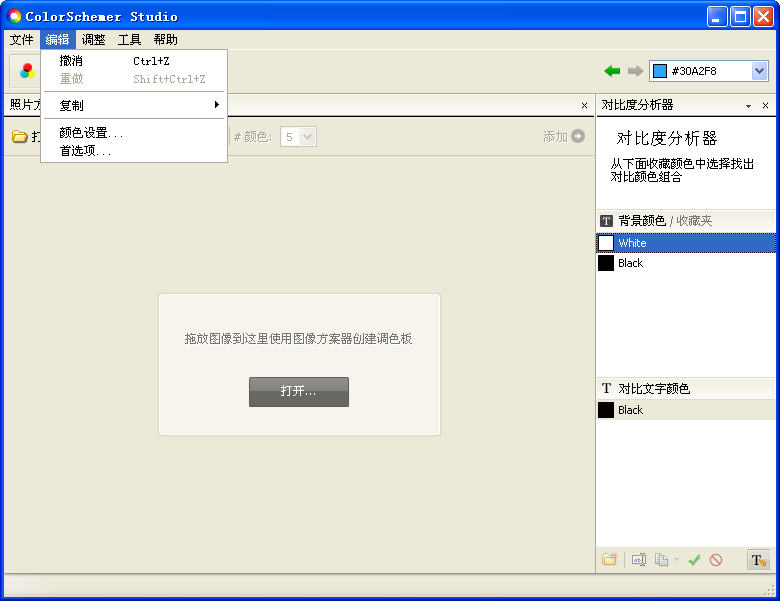Viewport: 780px width, 601px height.
Task: Click the 添加 button
Action: 564,136
